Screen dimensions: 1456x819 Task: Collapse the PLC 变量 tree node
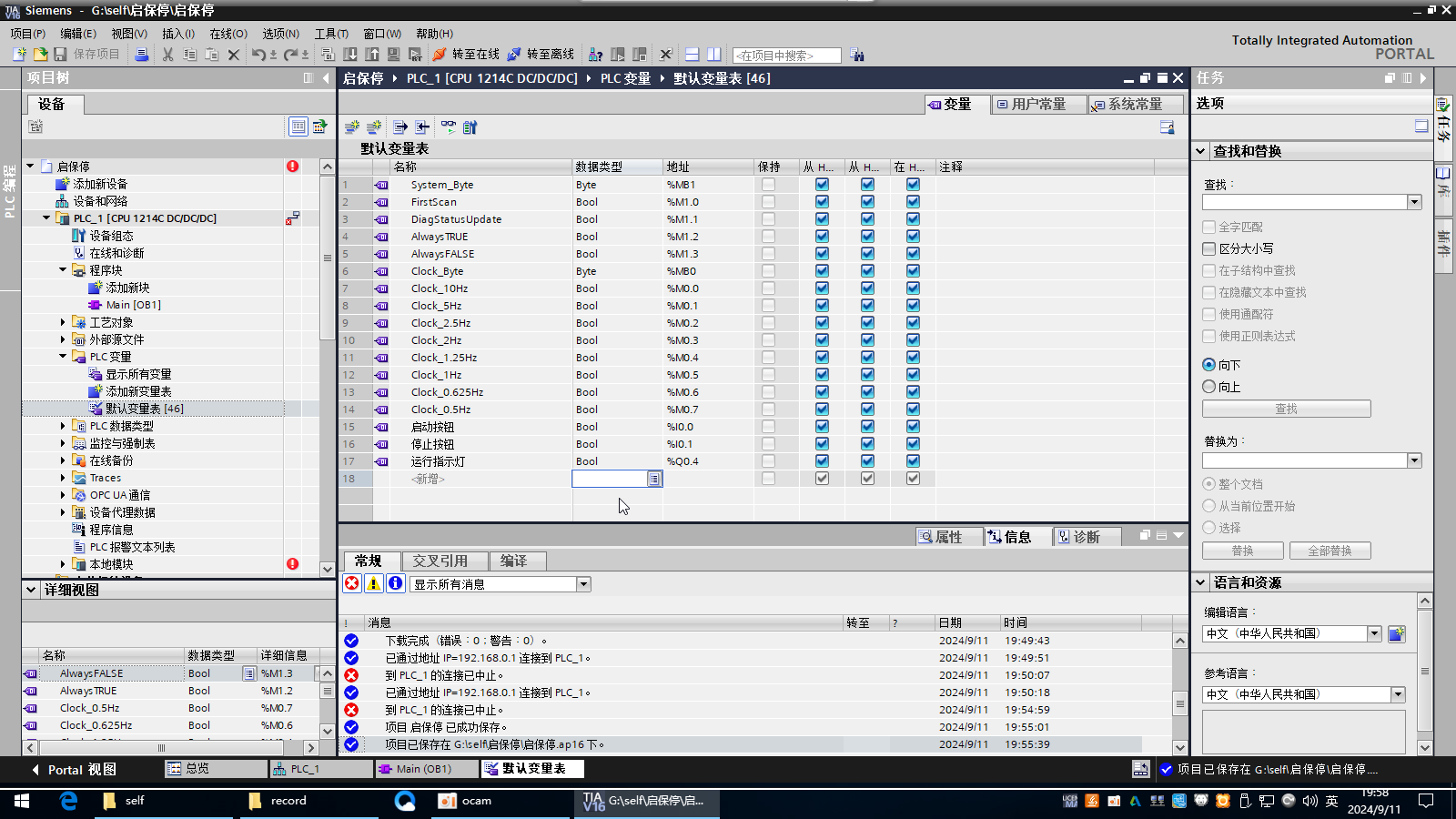[63, 357]
